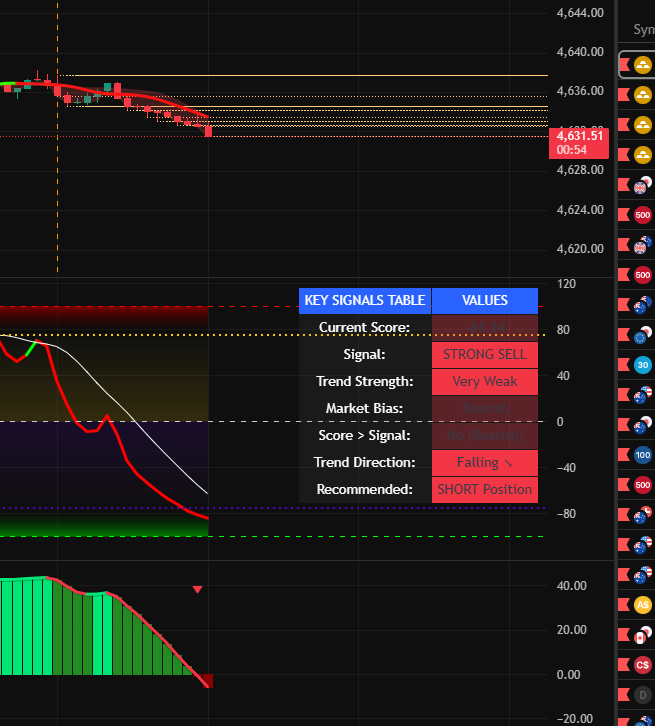Viewport: 655px width, 726px height.
Task: Select the EU flag currency pair icon
Action: [643, 336]
